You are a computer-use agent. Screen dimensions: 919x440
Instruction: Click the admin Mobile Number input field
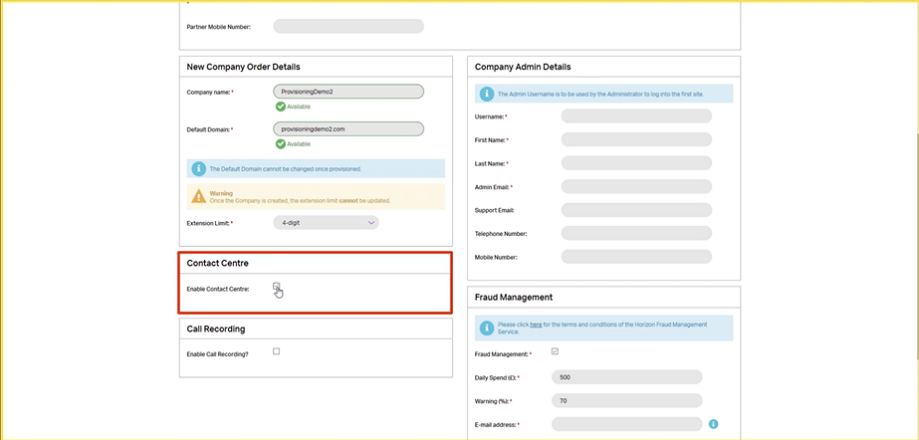tap(637, 257)
